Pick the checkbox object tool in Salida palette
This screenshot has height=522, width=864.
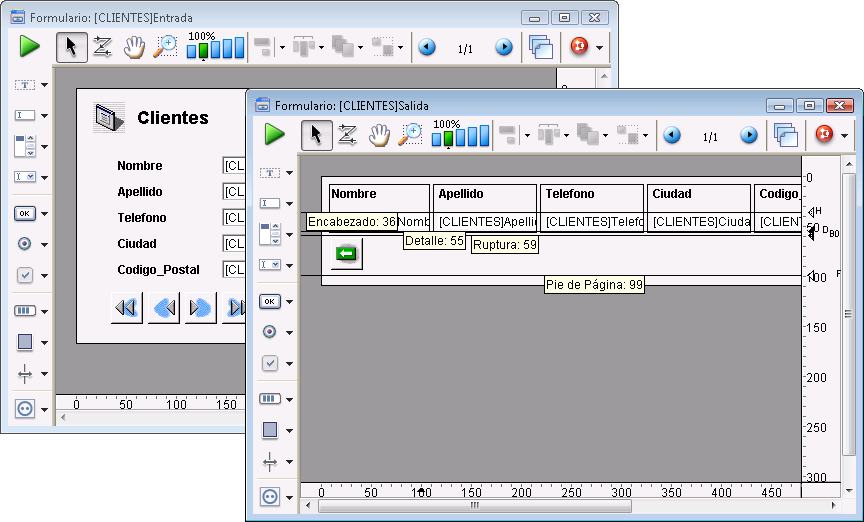pyautogui.click(x=269, y=364)
